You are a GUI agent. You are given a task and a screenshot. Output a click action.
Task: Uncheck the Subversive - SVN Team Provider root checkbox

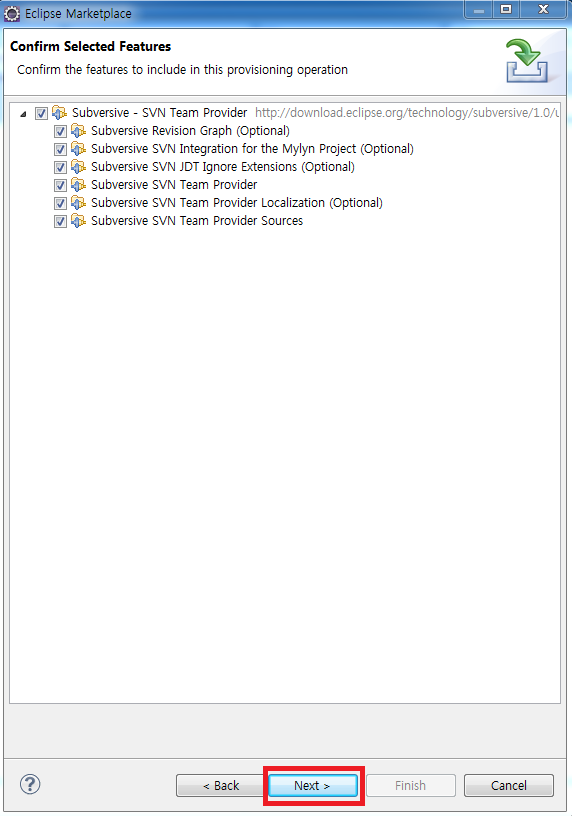(x=41, y=113)
